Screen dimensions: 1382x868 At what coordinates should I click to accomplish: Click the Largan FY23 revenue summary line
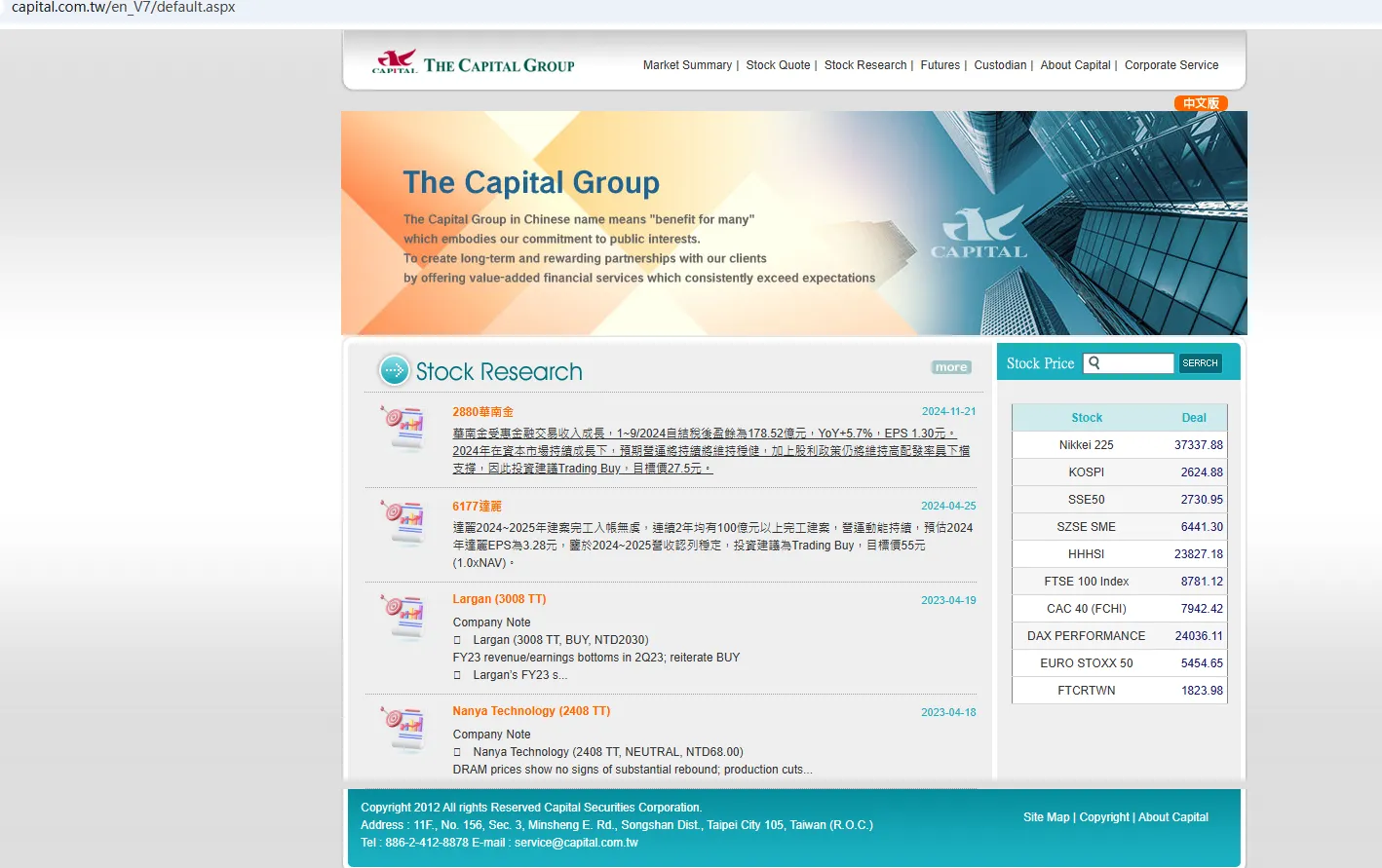(595, 658)
